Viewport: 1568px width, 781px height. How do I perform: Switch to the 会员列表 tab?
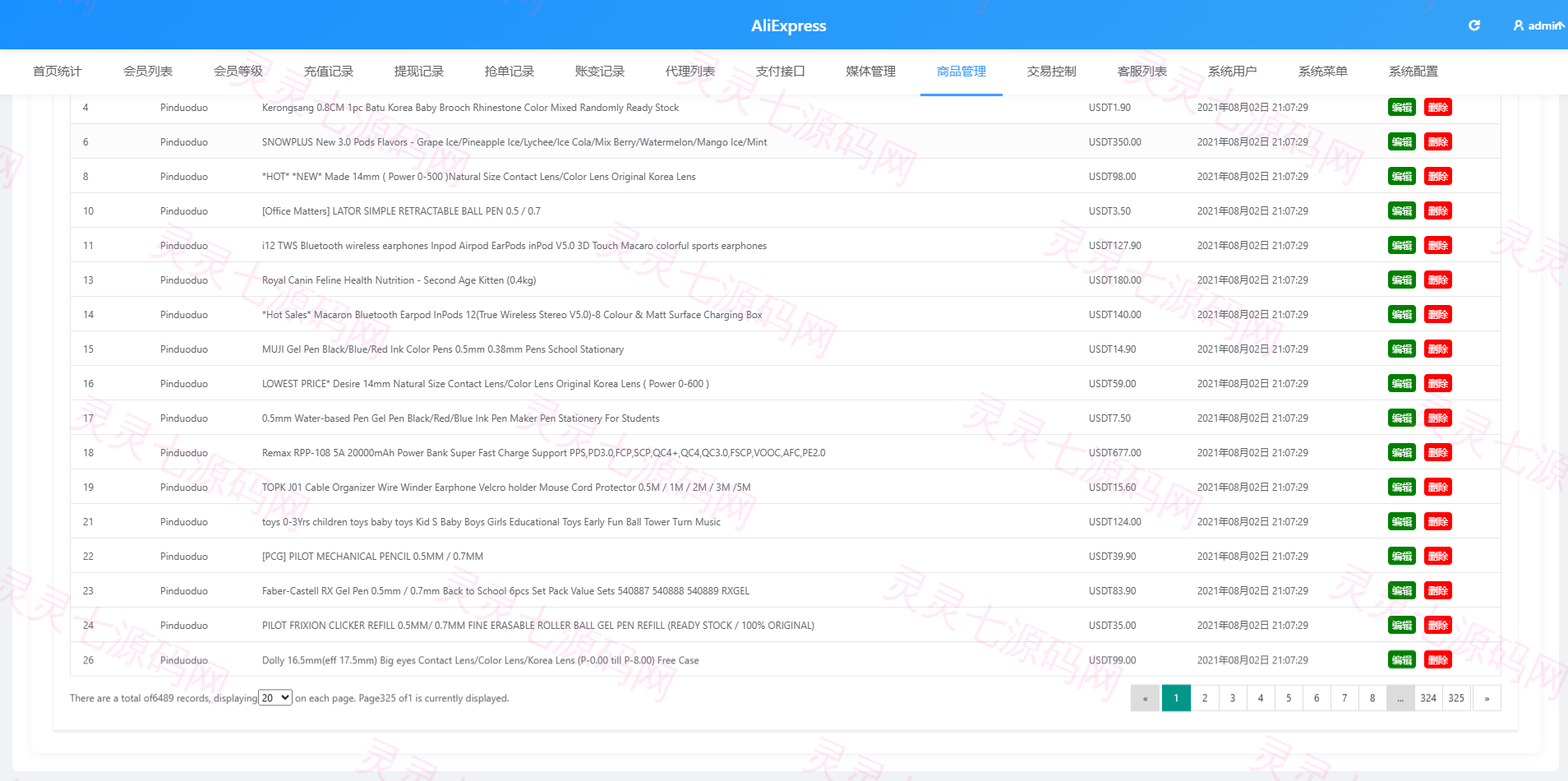(x=148, y=72)
